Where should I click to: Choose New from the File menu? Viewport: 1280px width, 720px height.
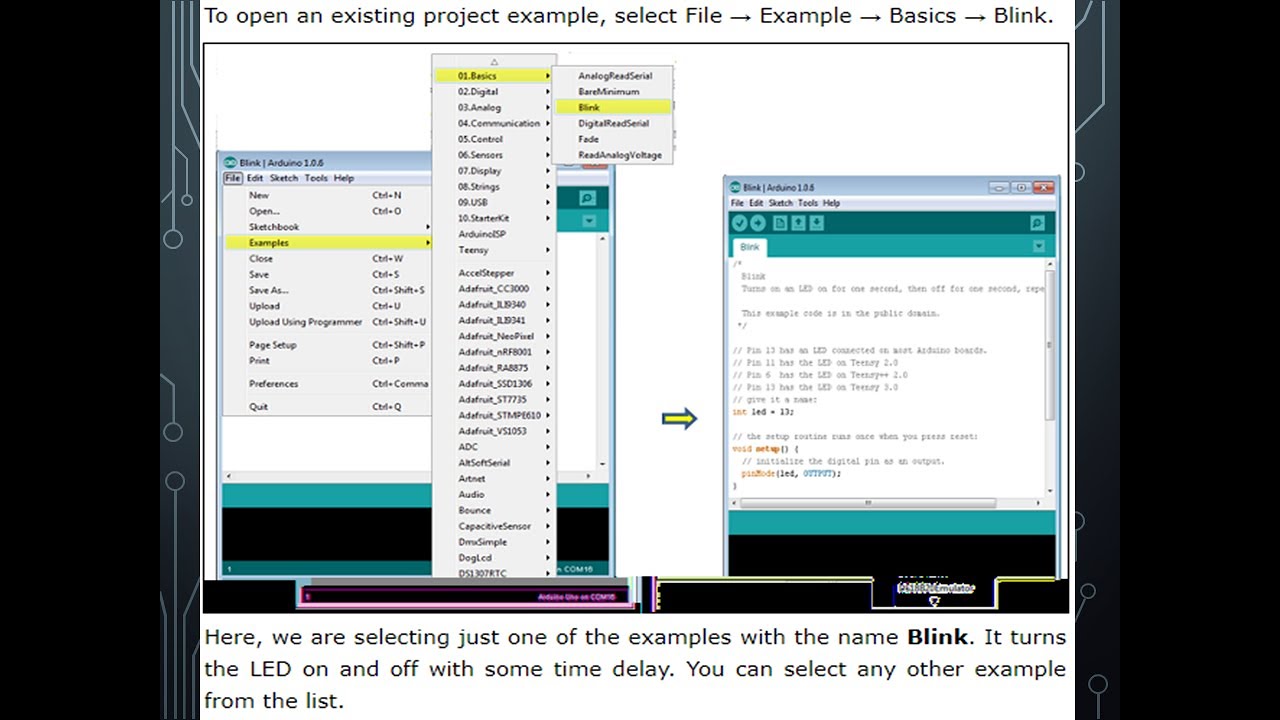pyautogui.click(x=327, y=195)
